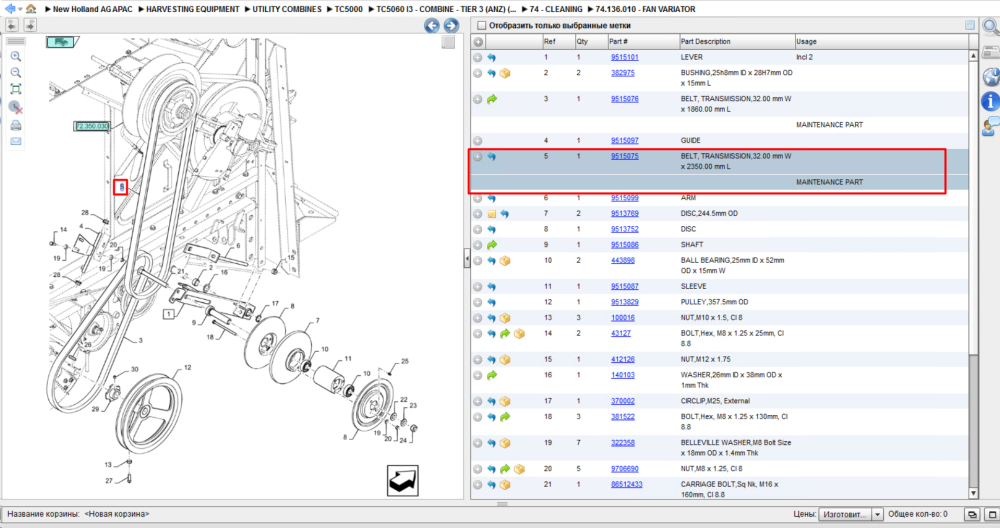The width and height of the screenshot is (1000, 528).
Task: Open TC5000 breadcrumb
Action: pos(349,9)
